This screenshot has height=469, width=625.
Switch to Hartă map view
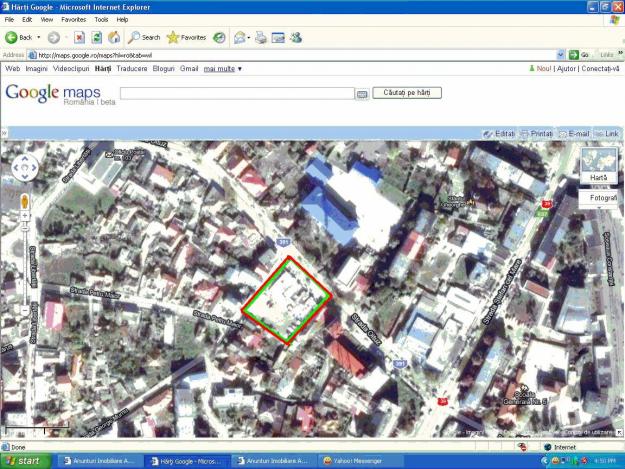(x=599, y=165)
